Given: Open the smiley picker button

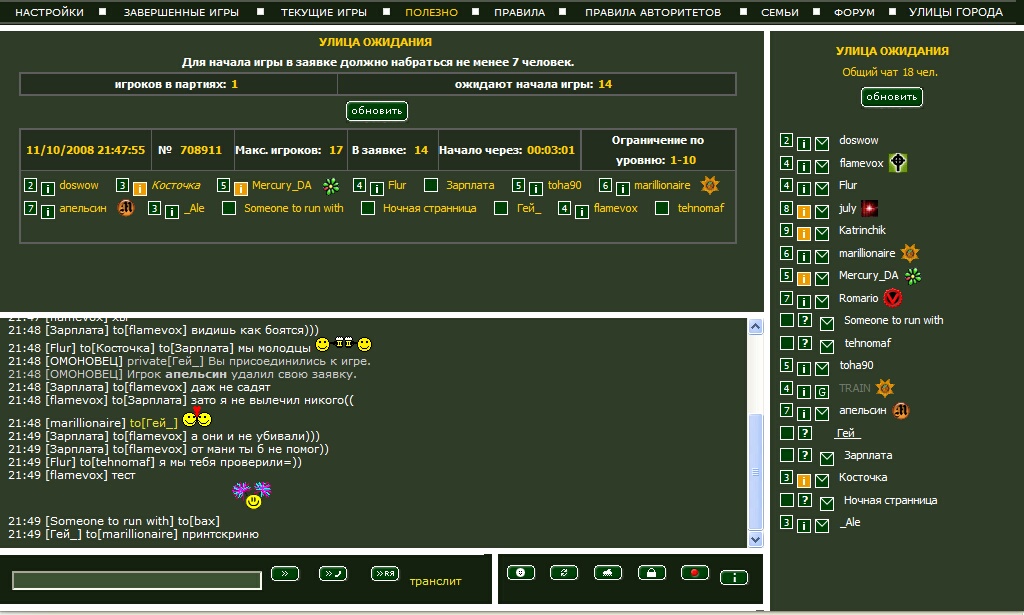Looking at the screenshot, I should coord(520,573).
